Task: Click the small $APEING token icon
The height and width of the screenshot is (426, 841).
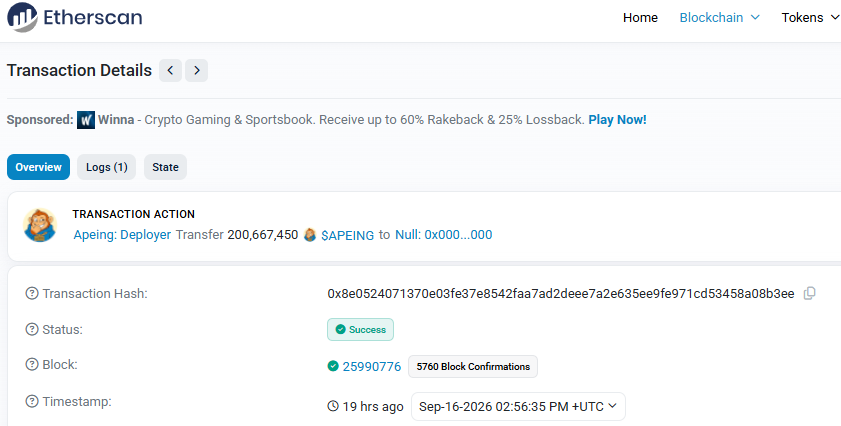Action: coord(309,234)
